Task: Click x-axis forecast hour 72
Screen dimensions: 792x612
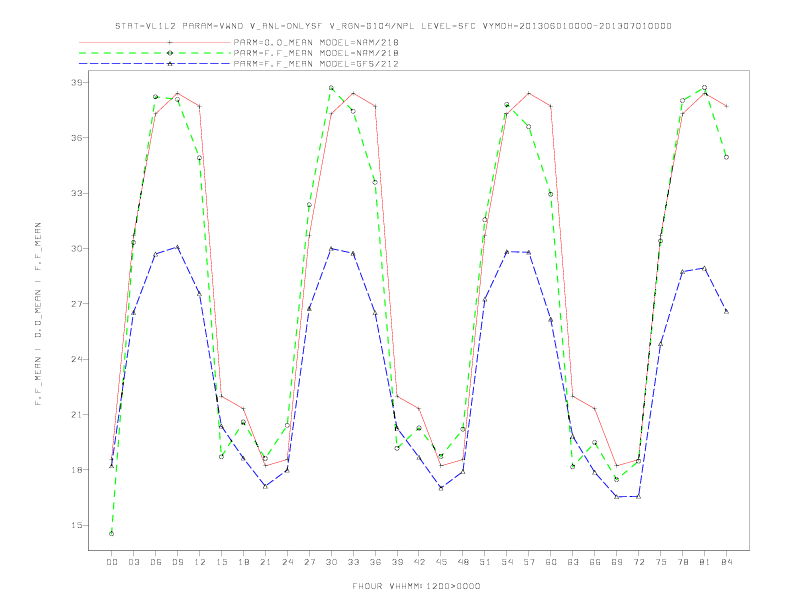Action: pos(638,562)
